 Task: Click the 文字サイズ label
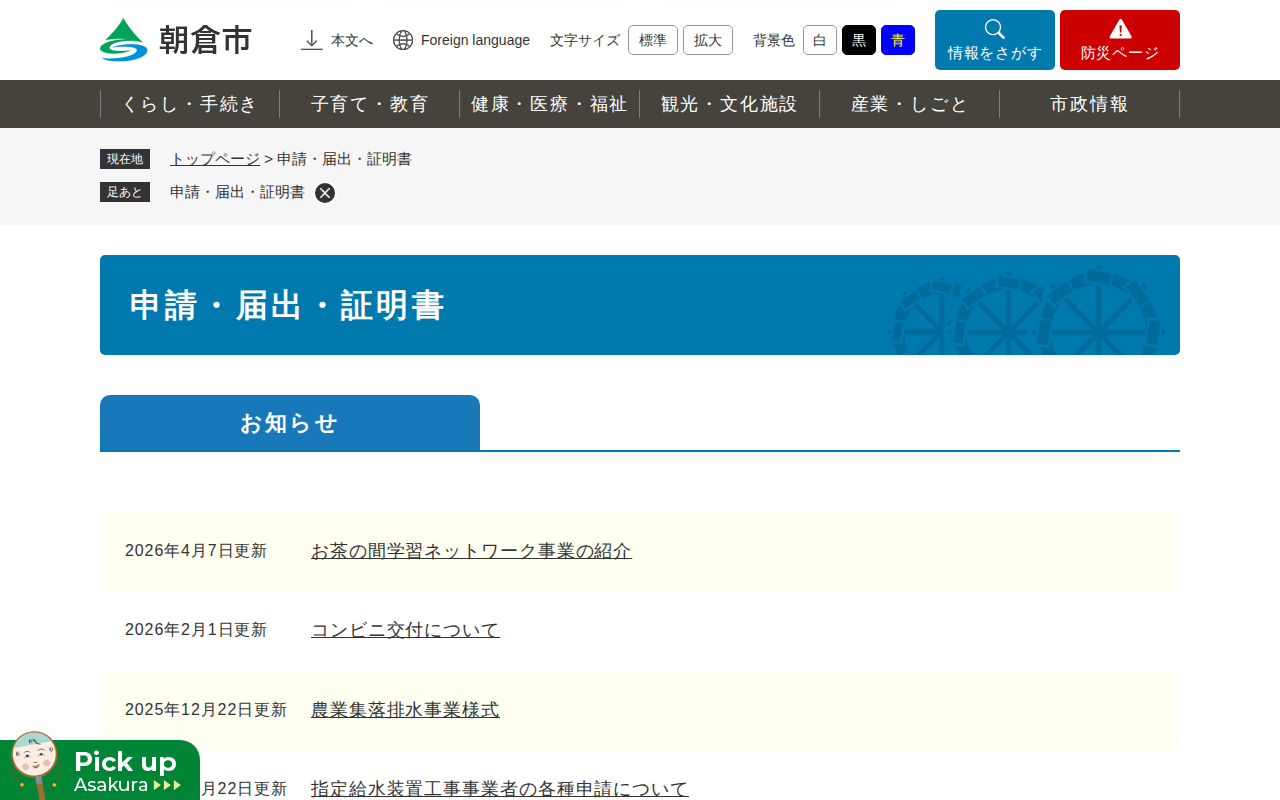click(585, 40)
